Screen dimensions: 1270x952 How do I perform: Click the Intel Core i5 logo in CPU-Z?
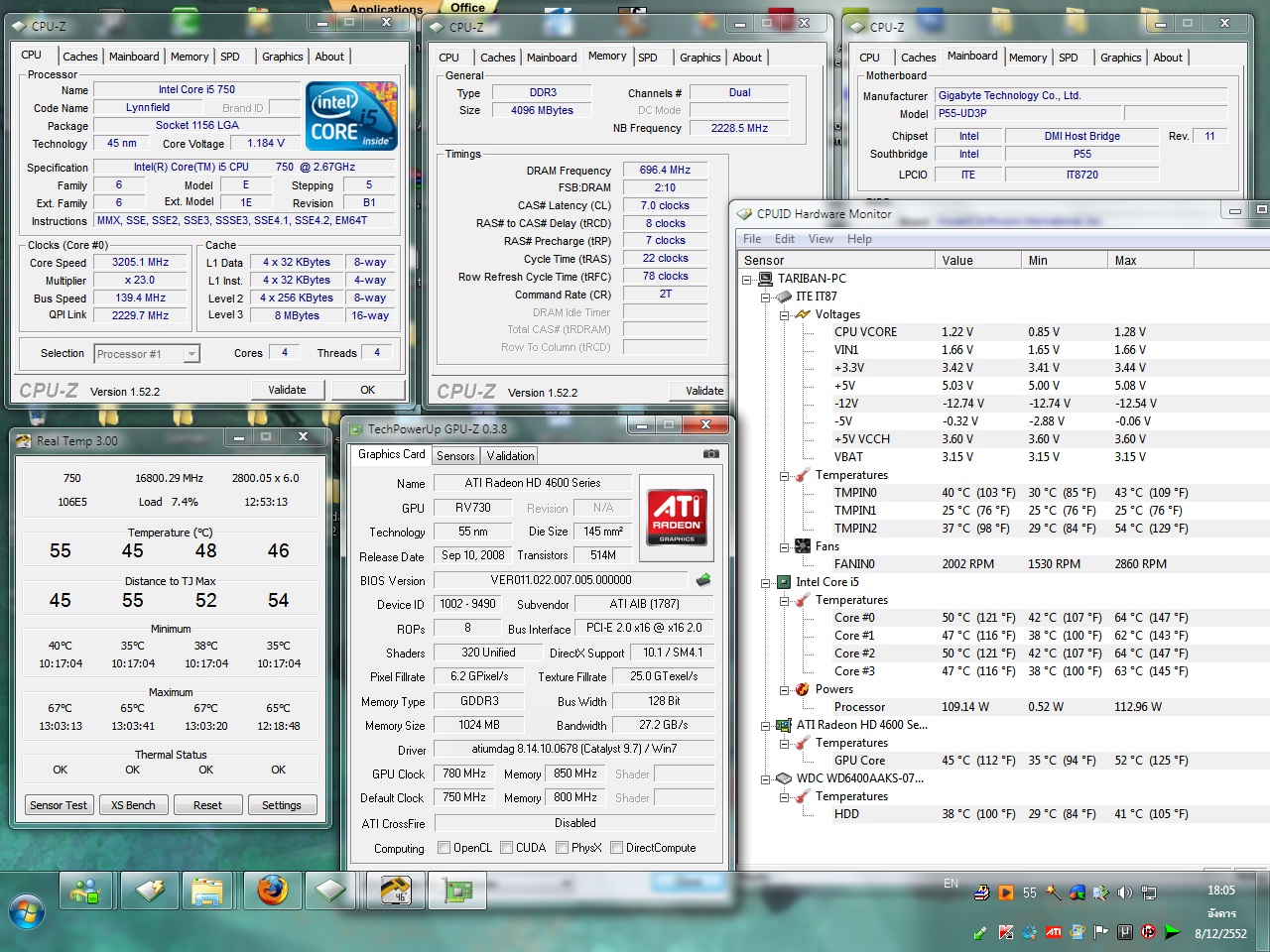click(352, 116)
